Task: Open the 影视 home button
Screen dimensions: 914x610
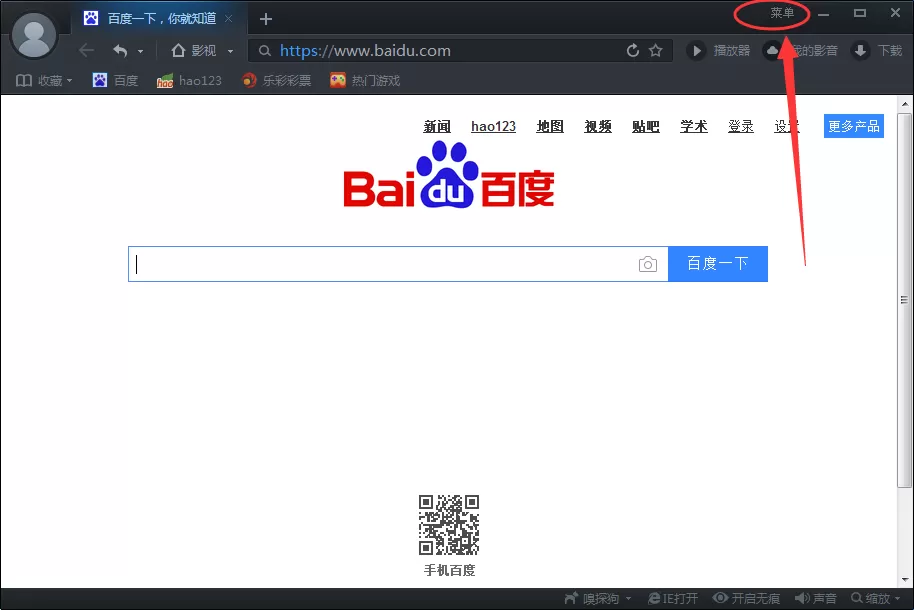Action: (x=194, y=51)
